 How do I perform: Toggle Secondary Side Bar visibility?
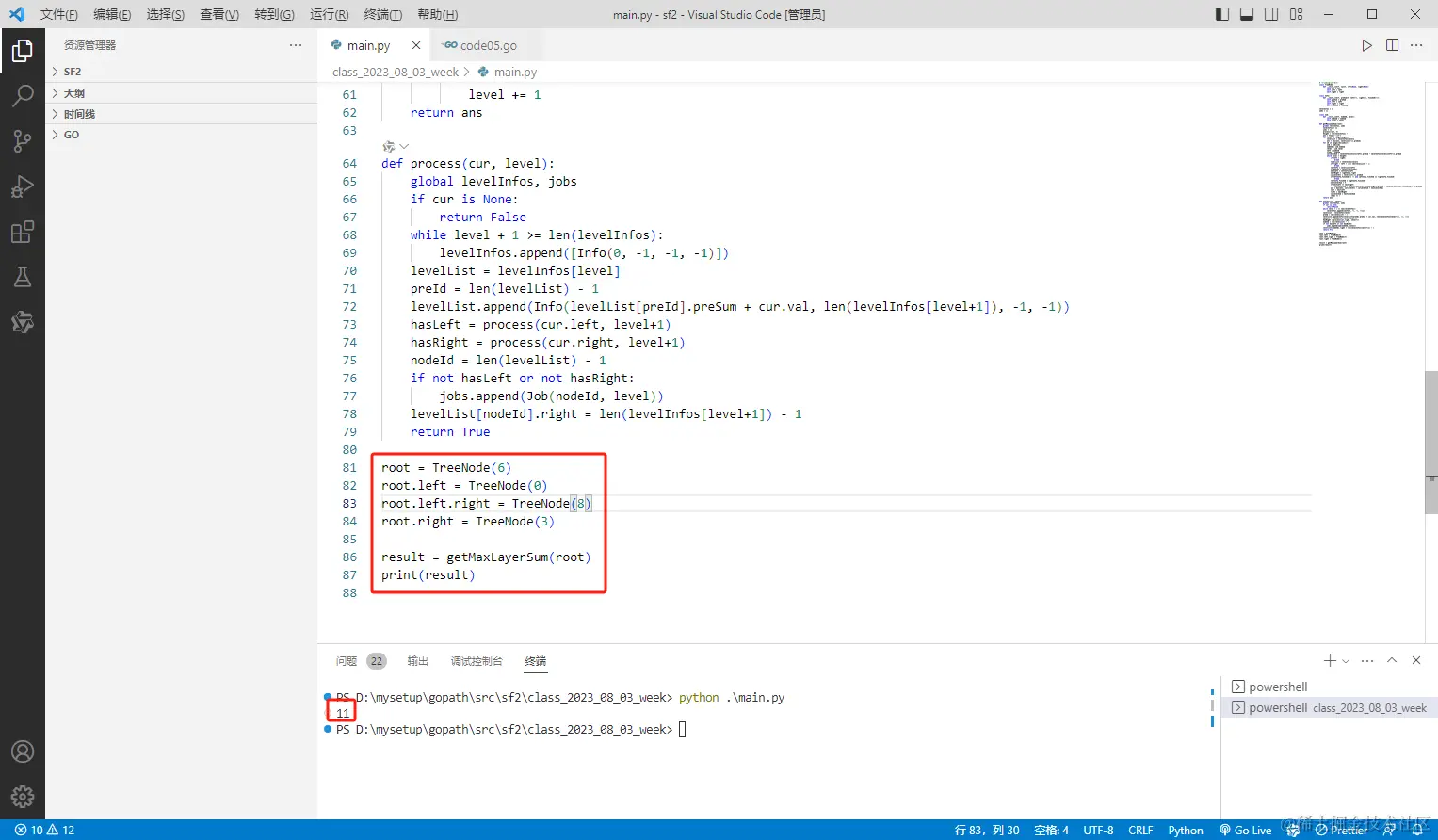1271,14
